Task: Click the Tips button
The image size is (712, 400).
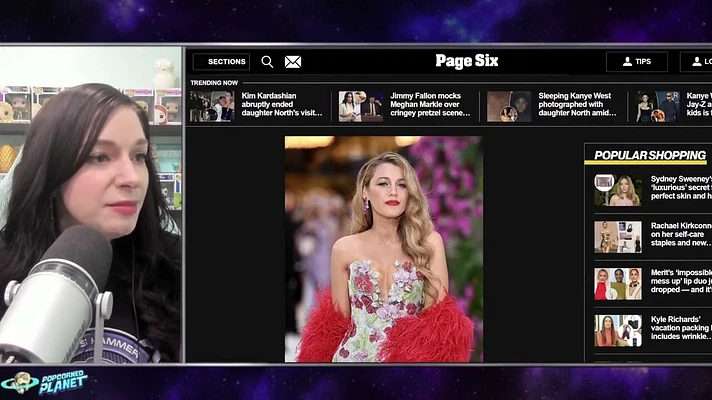Action: [637, 62]
